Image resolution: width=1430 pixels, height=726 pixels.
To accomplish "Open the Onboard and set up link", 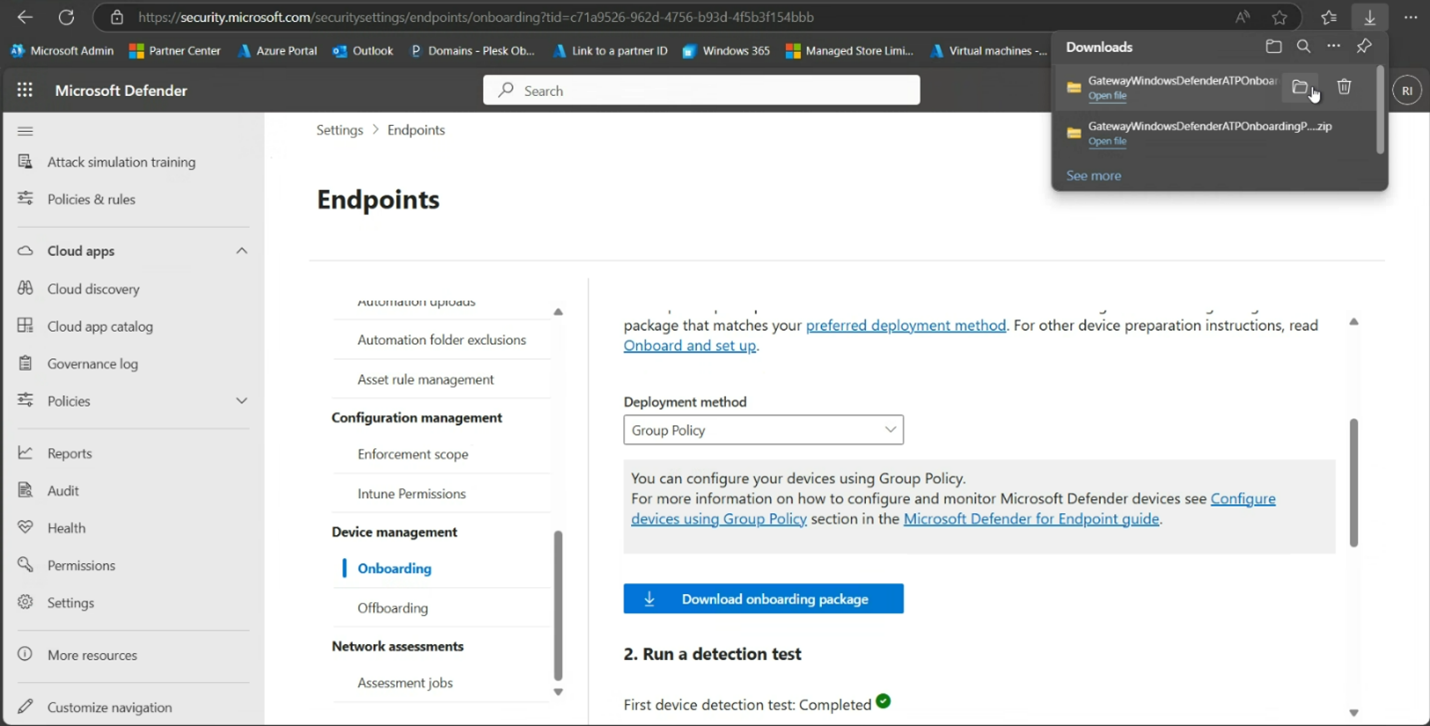I will [x=689, y=345].
